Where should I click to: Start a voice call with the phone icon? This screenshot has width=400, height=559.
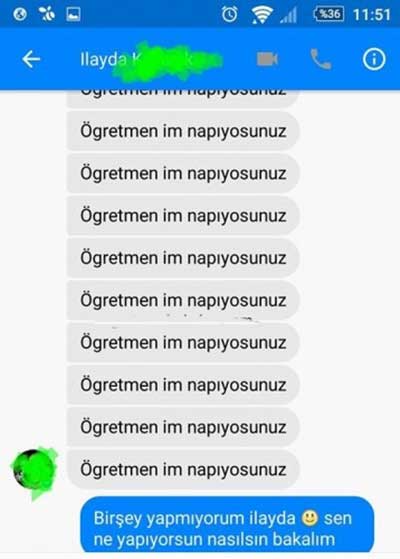[x=320, y=59]
